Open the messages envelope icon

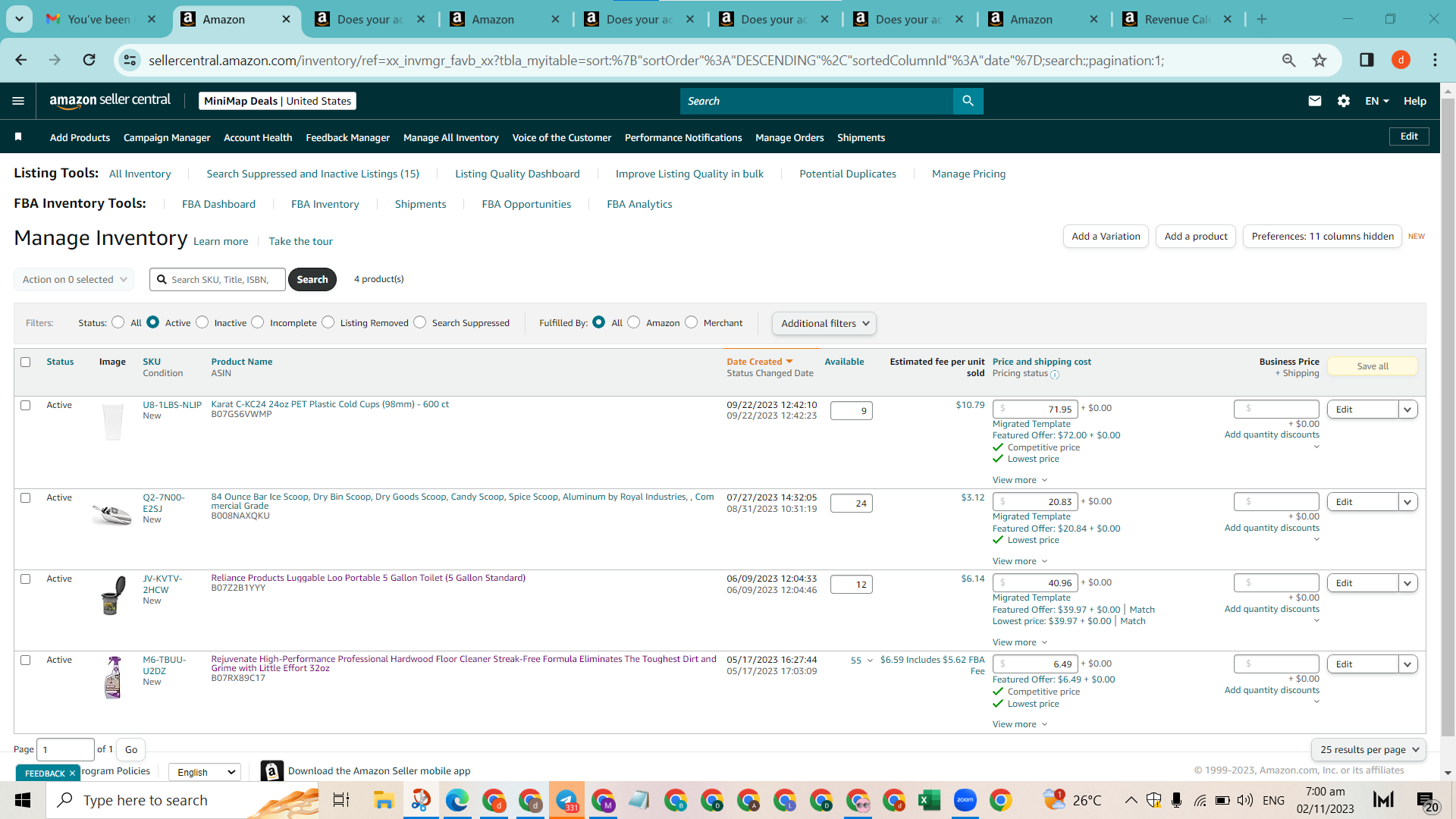(1315, 101)
